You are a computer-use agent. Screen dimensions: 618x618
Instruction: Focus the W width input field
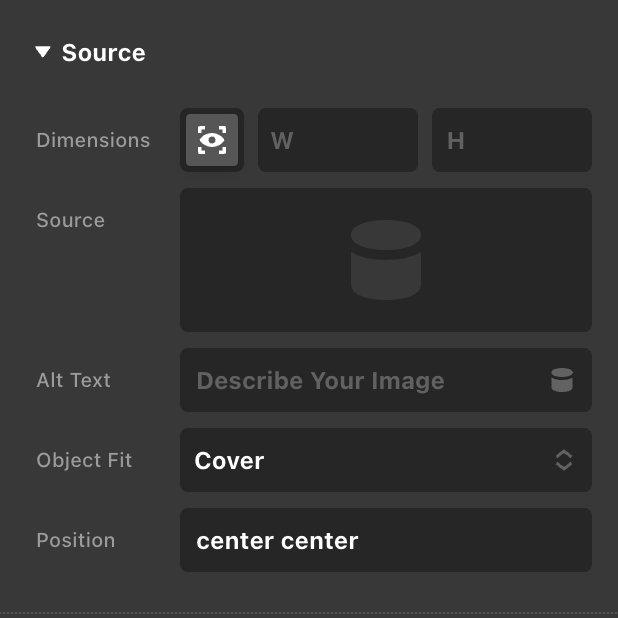point(338,140)
